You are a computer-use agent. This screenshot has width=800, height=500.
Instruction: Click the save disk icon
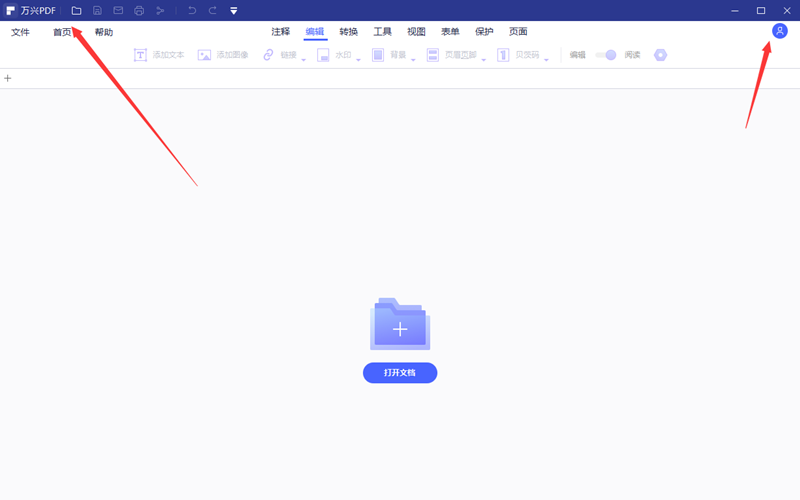tap(97, 10)
